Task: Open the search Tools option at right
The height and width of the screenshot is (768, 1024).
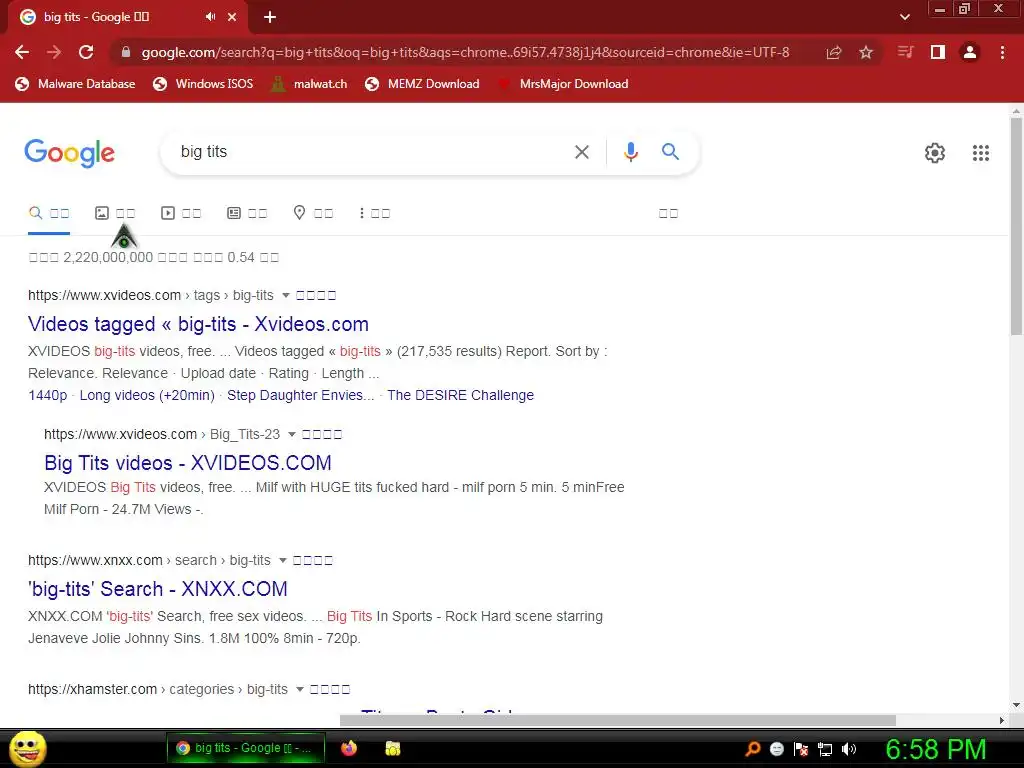Action: 668,214
